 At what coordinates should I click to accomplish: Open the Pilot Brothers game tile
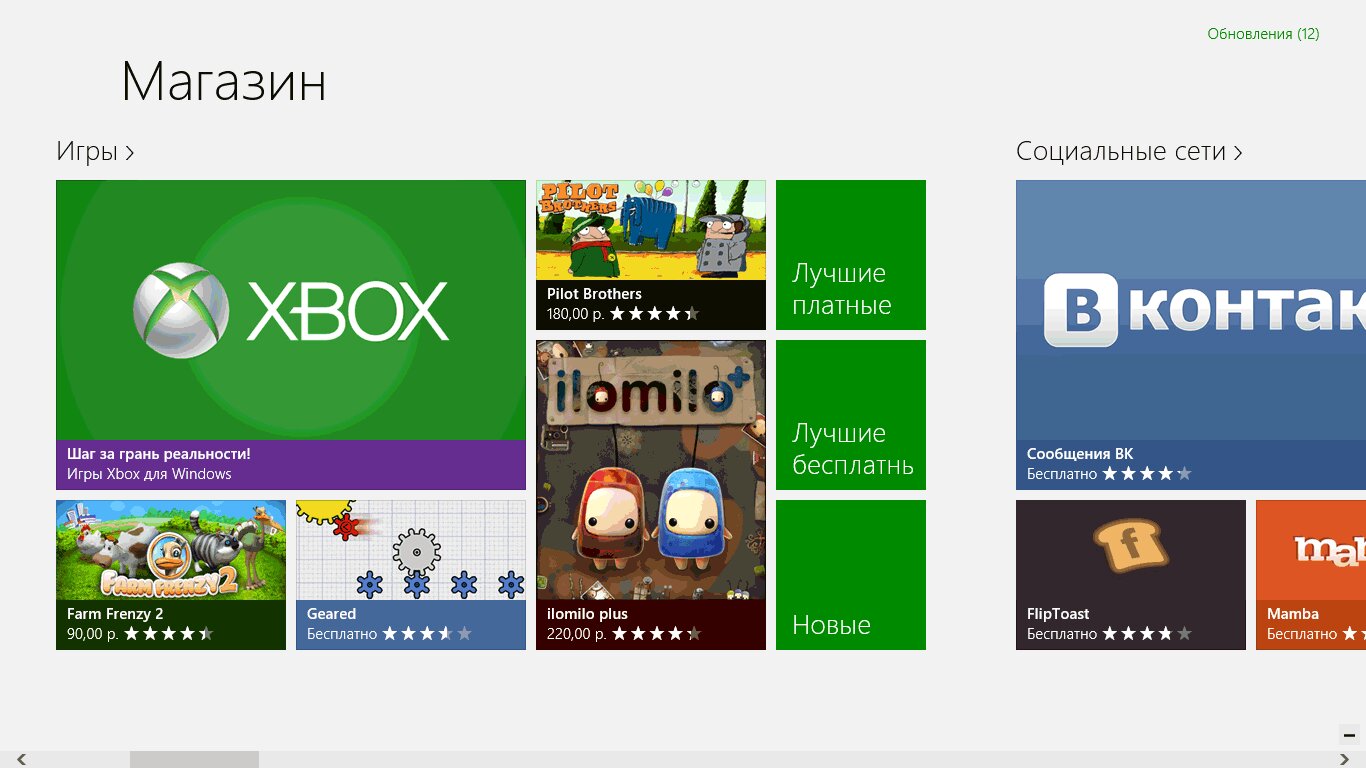point(651,255)
